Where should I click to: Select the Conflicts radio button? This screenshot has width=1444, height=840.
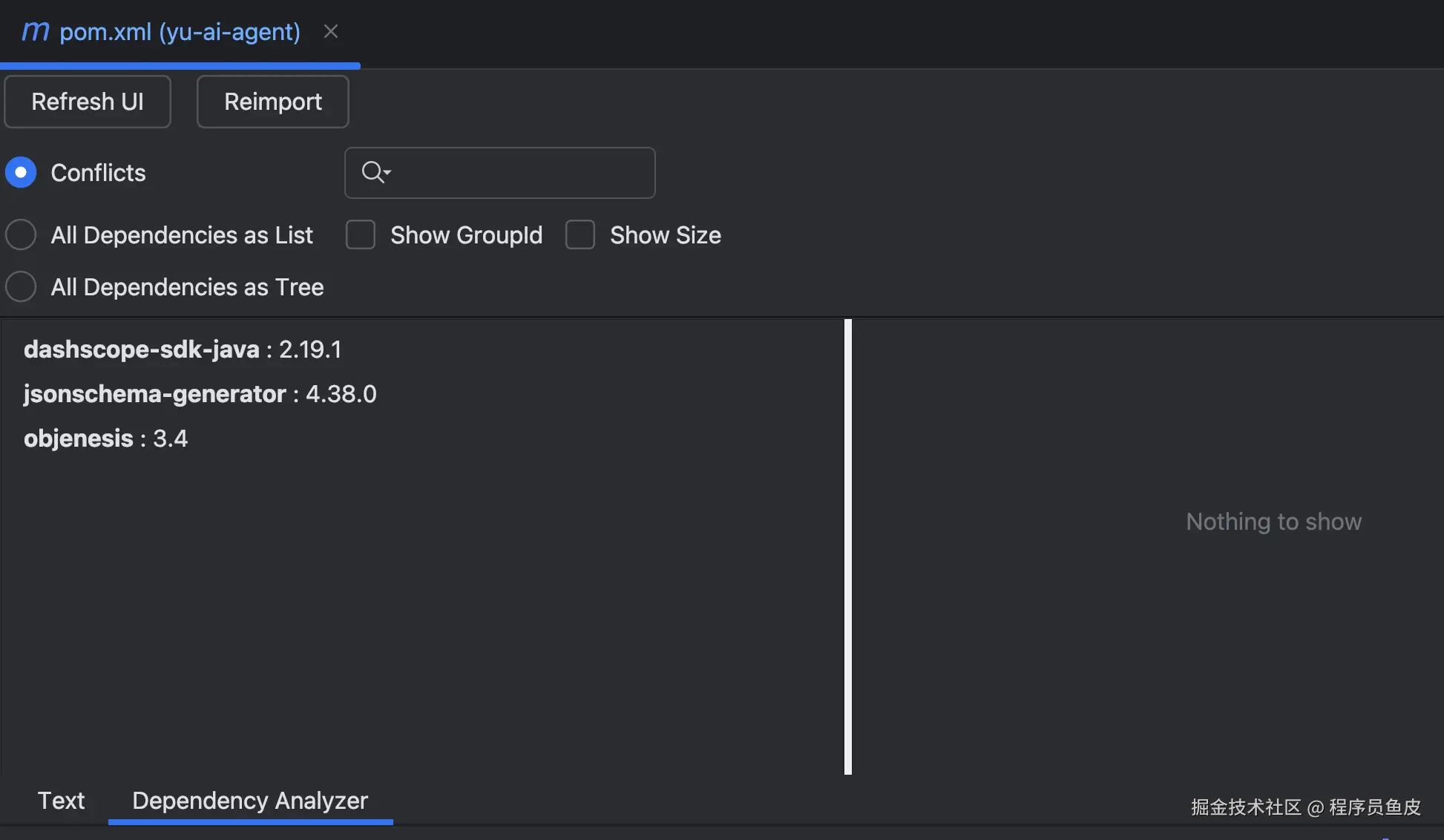coord(21,172)
